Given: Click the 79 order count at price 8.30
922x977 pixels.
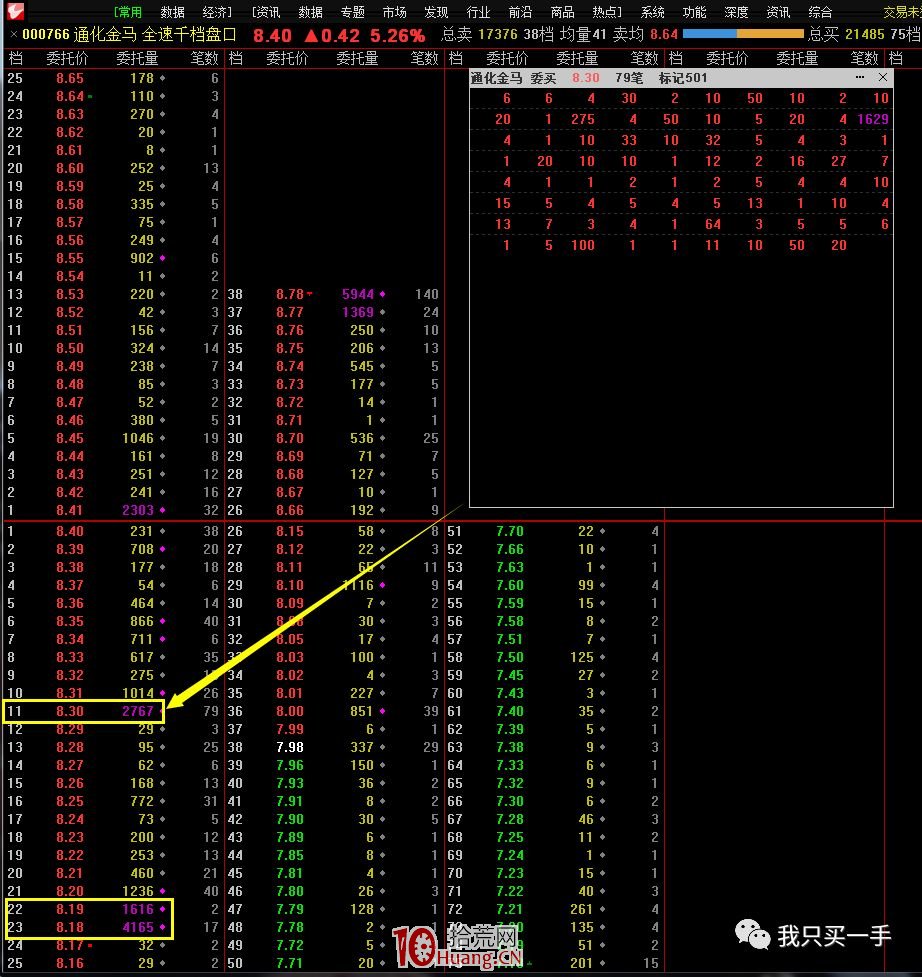Looking at the screenshot, I should click(x=211, y=711).
